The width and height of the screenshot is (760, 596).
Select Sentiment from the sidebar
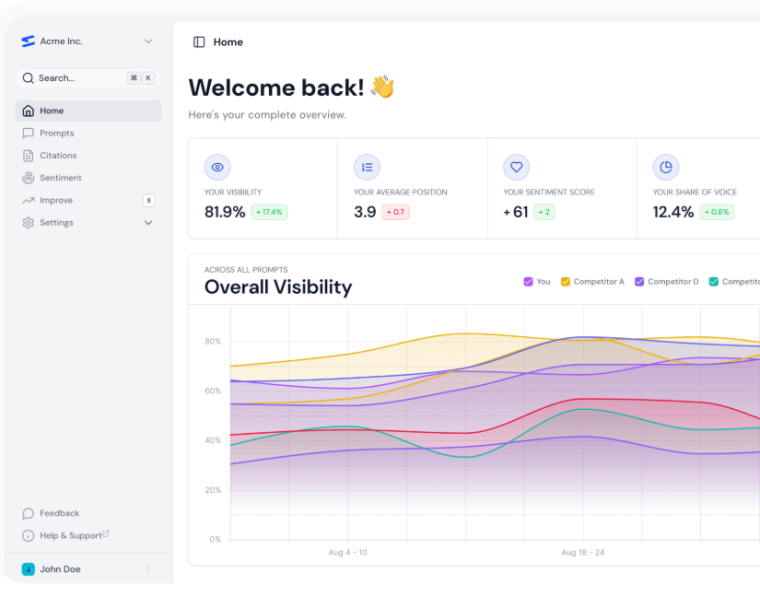click(60, 178)
